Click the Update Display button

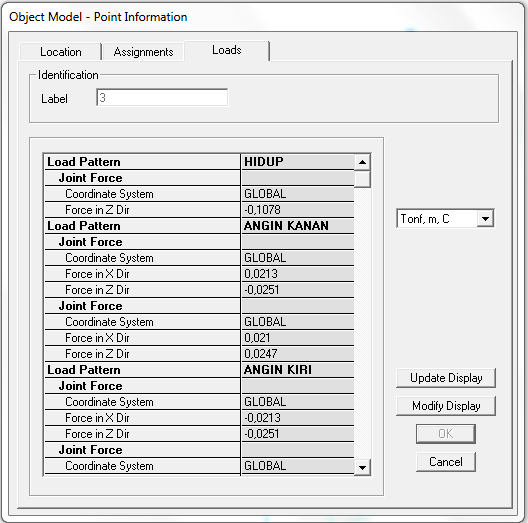(x=446, y=378)
